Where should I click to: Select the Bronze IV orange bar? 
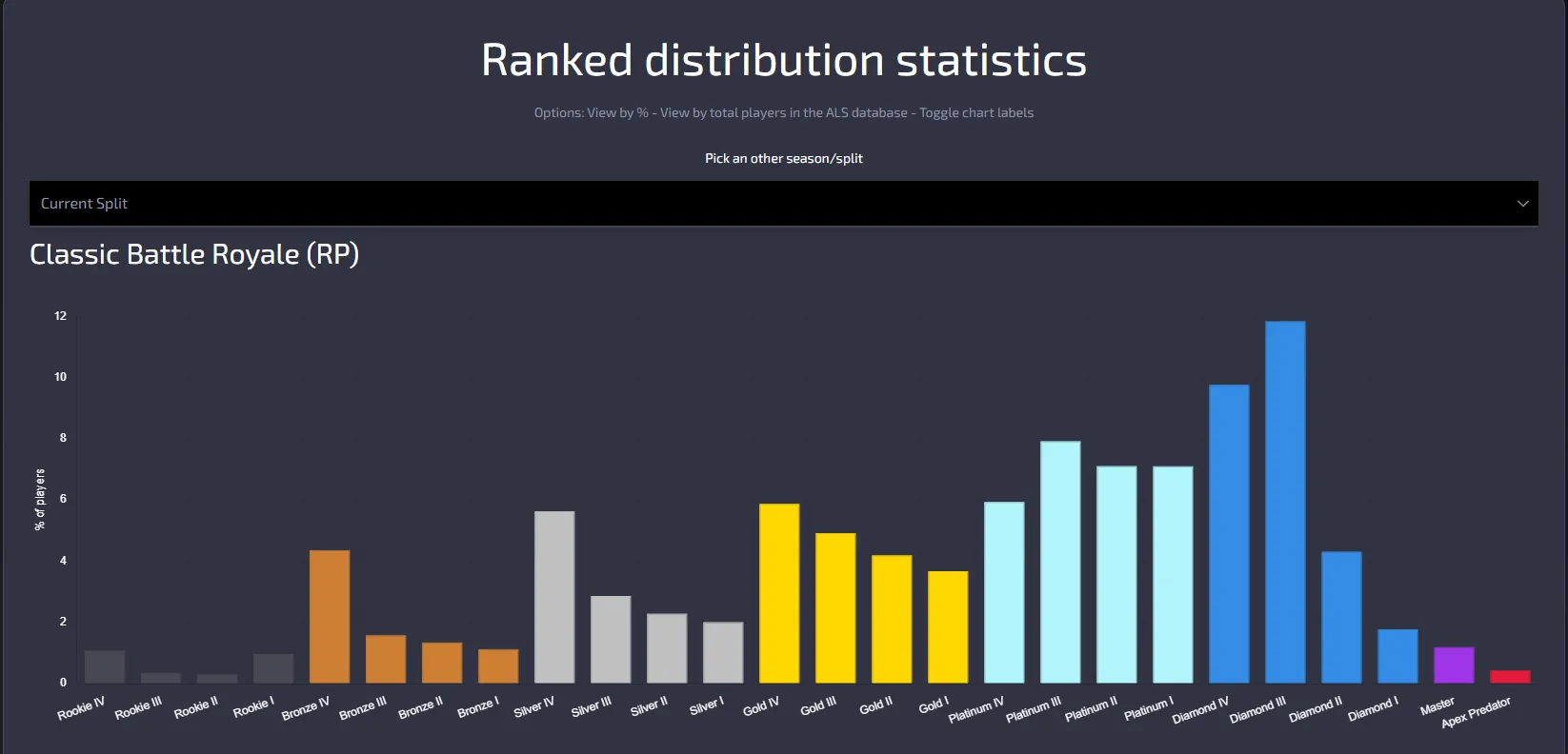coord(330,616)
